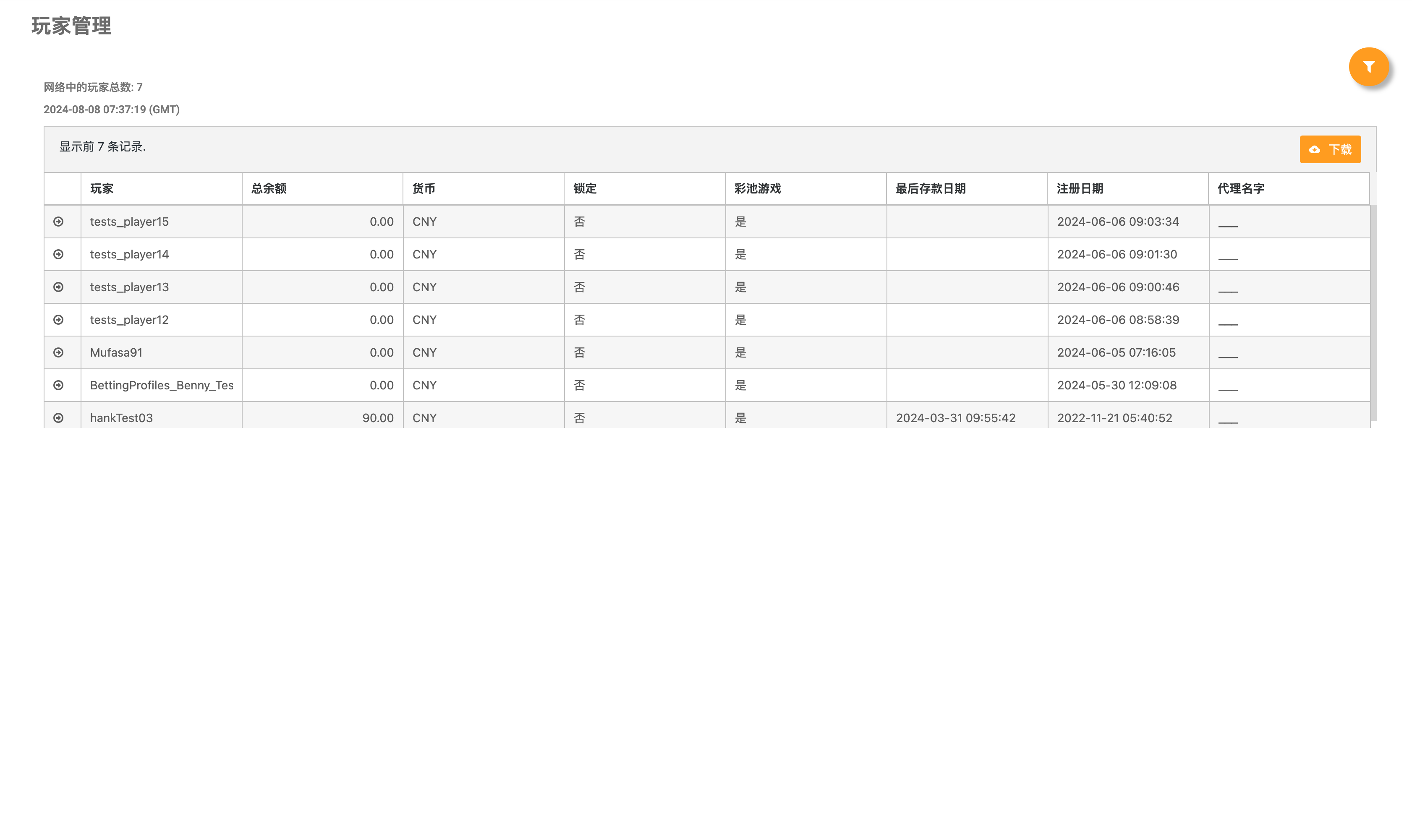Click the 注册日期 column header
The image size is (1412, 840).
click(x=1080, y=188)
